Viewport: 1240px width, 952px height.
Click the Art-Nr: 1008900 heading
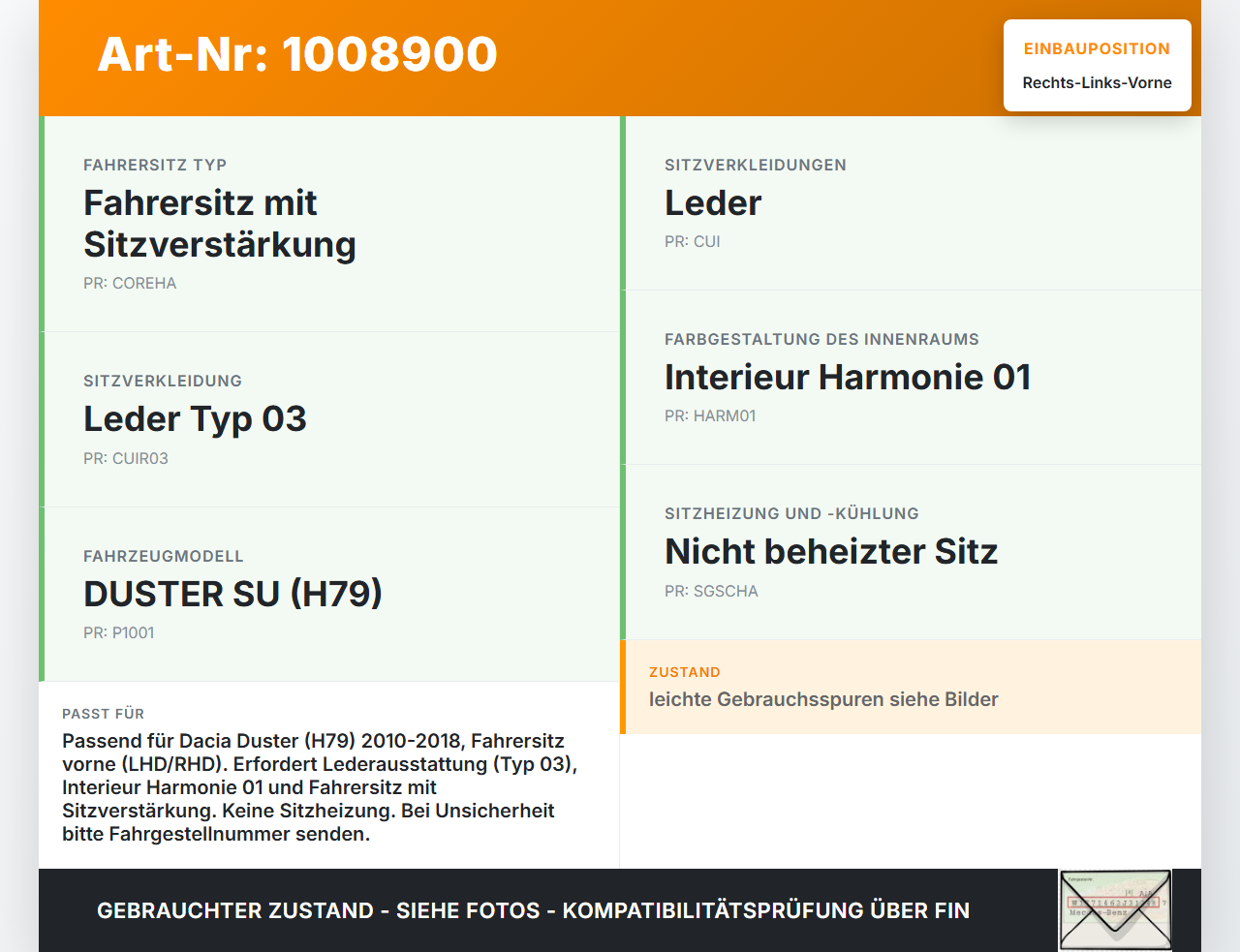pyautogui.click(x=297, y=54)
